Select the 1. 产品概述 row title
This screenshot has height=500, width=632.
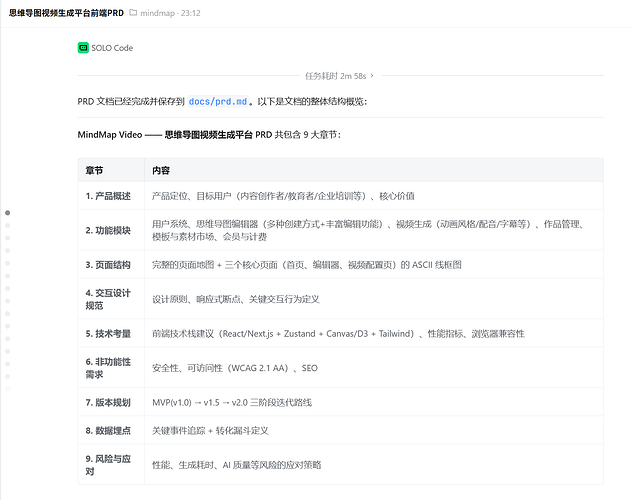point(108,196)
